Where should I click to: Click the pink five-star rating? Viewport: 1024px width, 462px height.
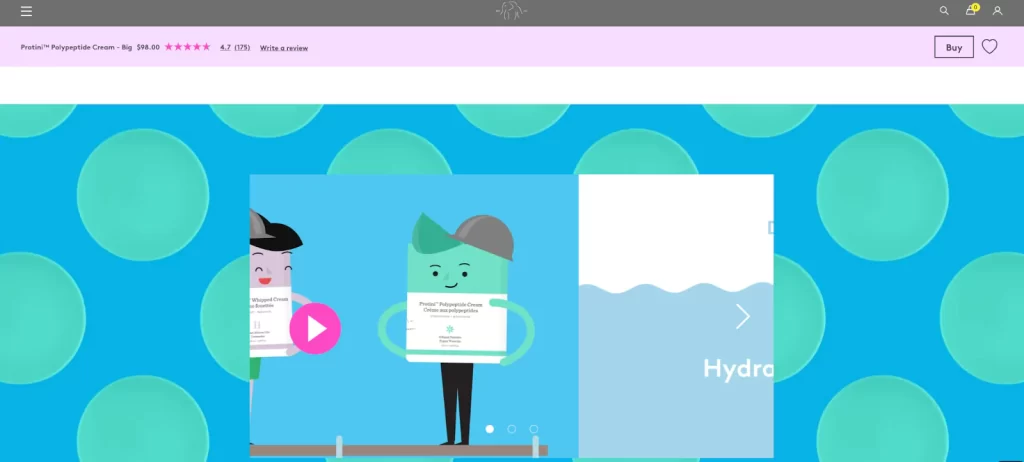coord(187,47)
